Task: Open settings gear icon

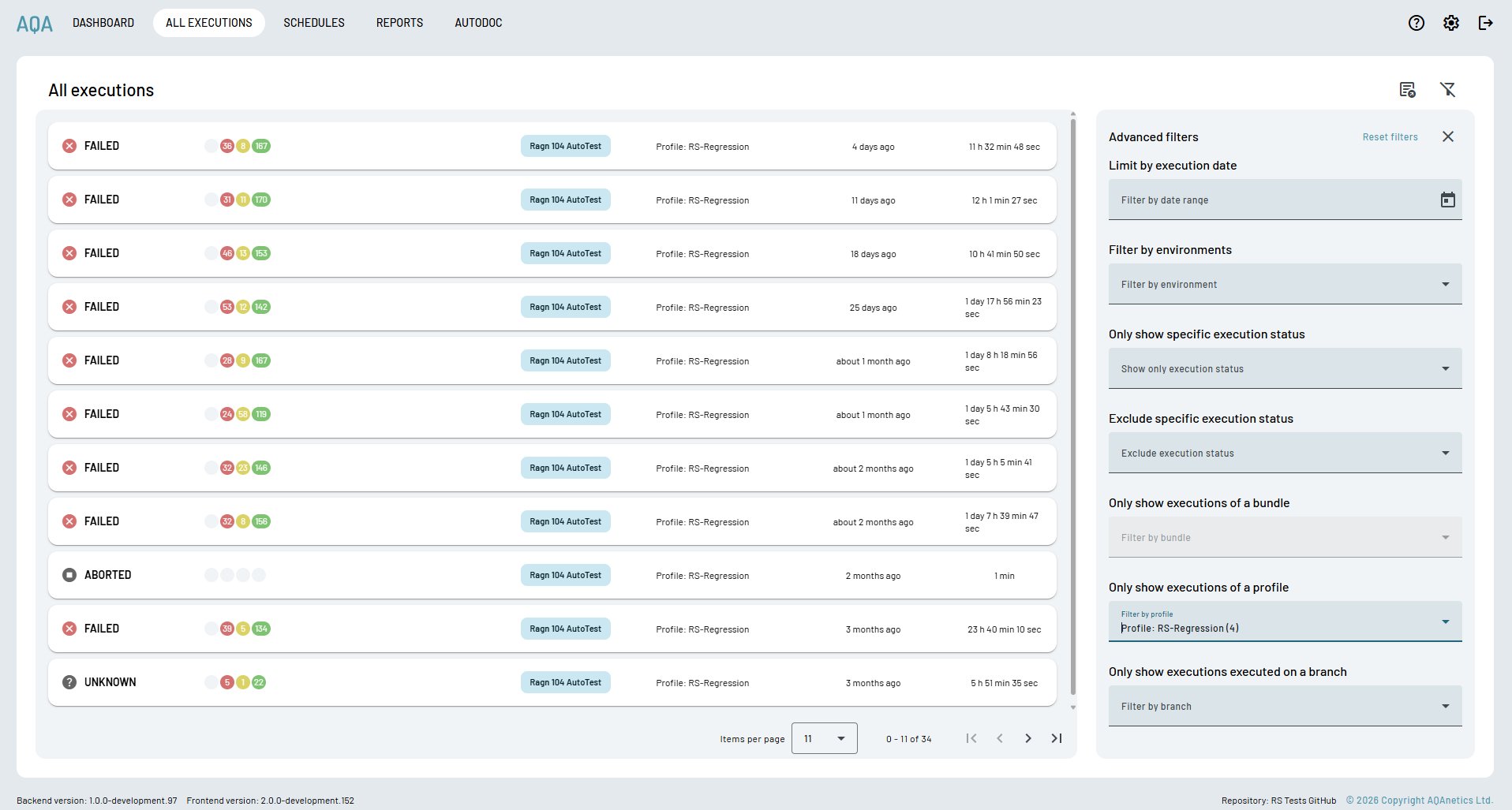Action: click(1450, 23)
